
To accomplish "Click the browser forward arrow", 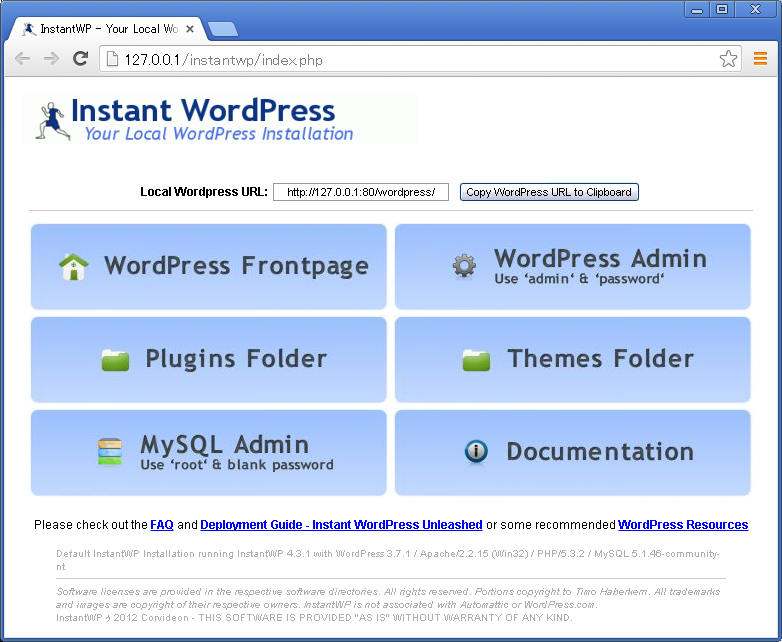I will (x=51, y=59).
